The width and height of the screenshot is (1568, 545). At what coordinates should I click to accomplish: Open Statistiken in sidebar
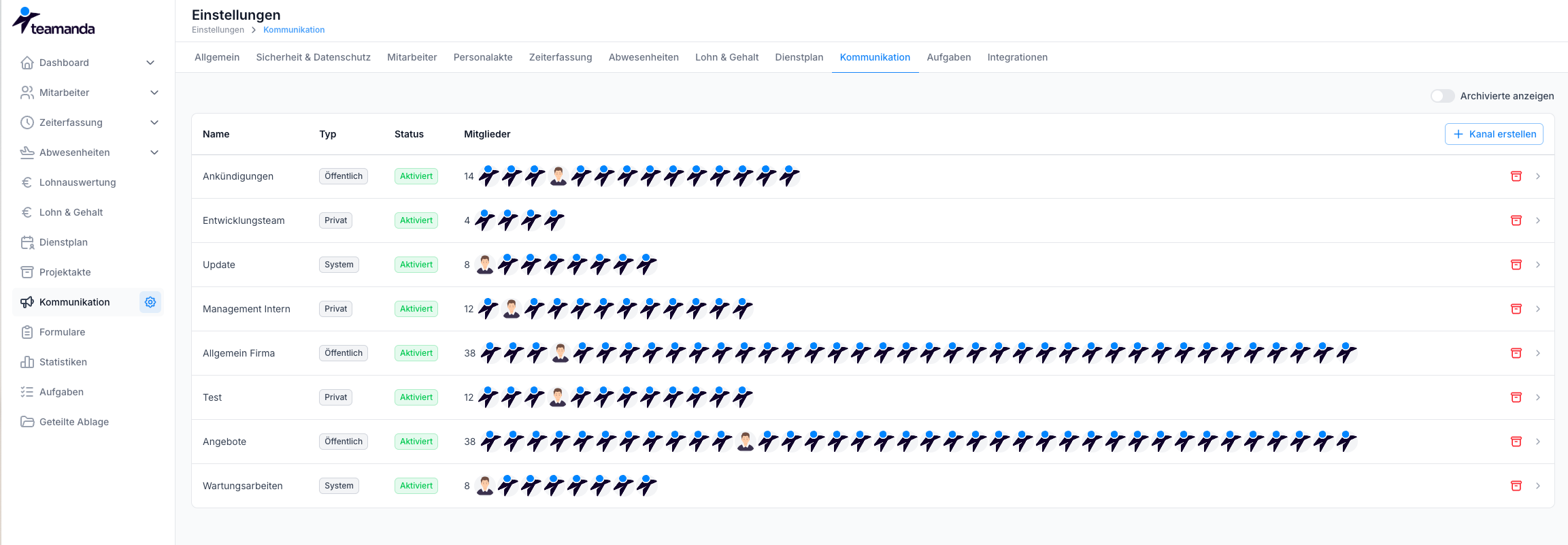click(63, 362)
